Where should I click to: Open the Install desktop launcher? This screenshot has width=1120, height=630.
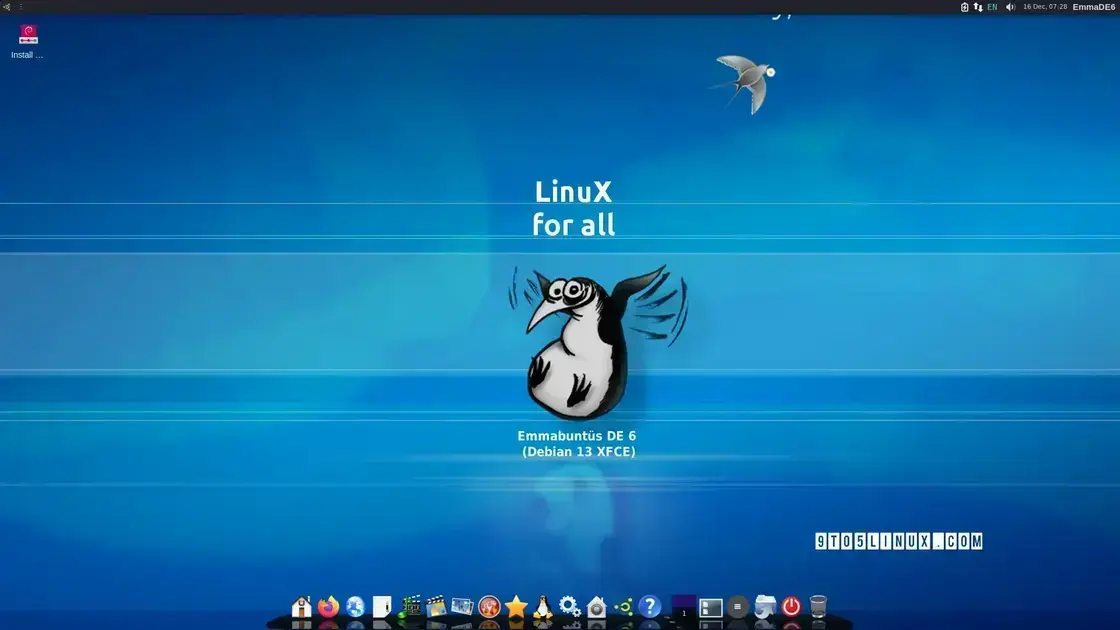click(28, 41)
